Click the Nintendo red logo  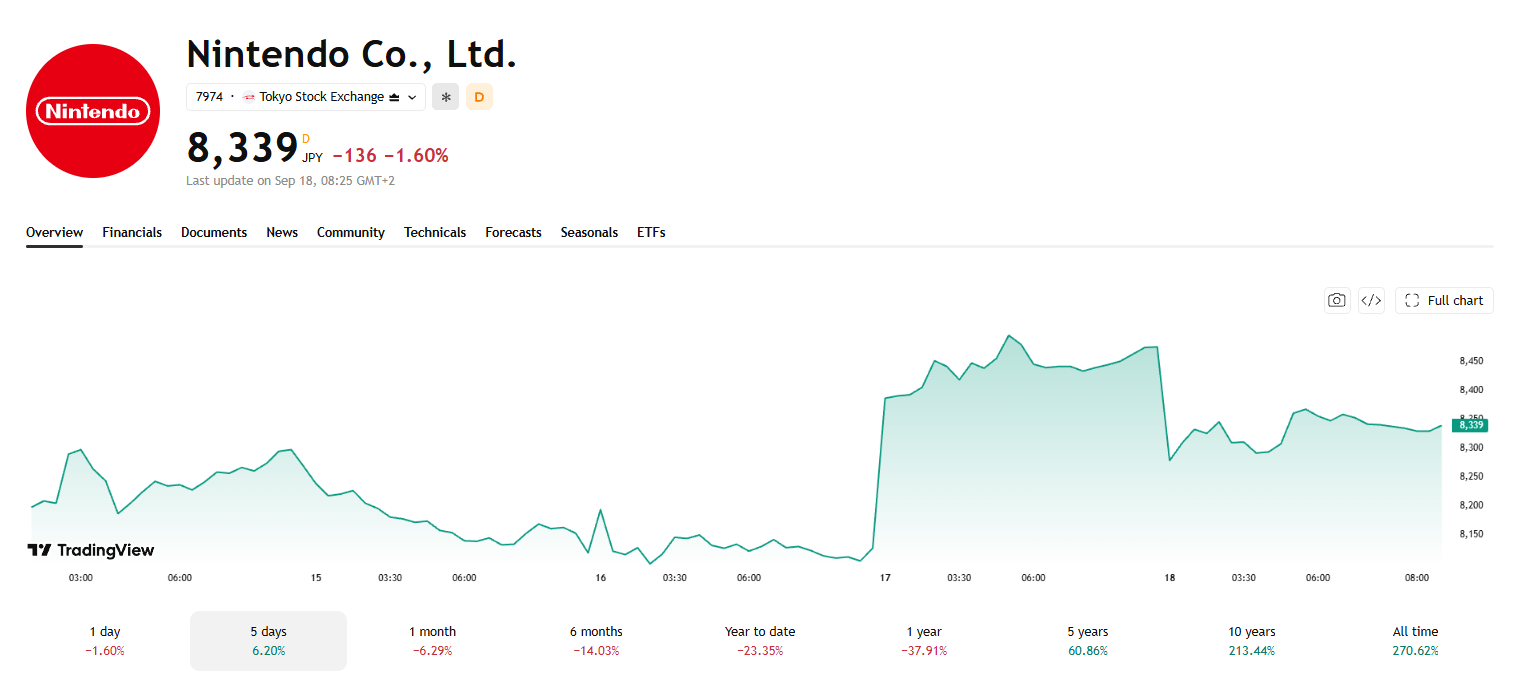[93, 111]
